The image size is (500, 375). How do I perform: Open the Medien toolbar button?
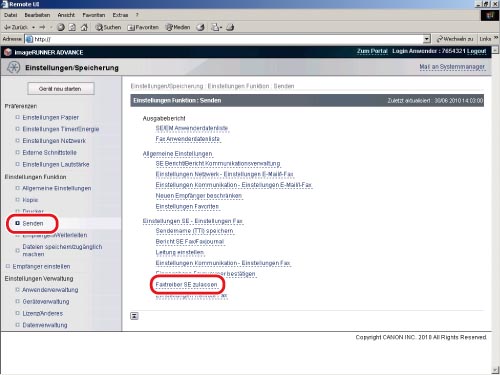click(178, 27)
